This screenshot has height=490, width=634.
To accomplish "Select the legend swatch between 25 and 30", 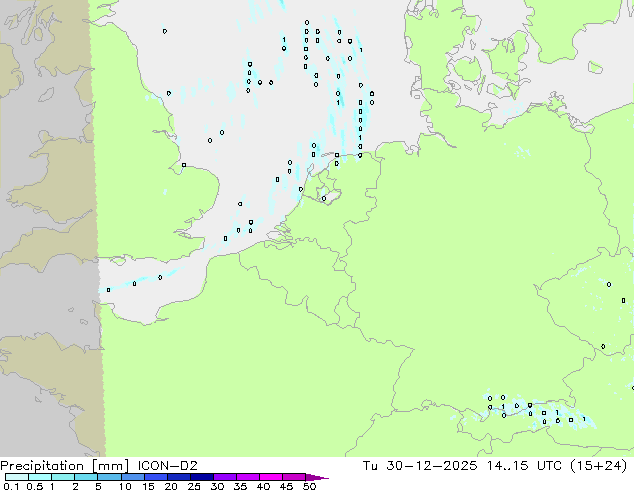I will point(202,477).
